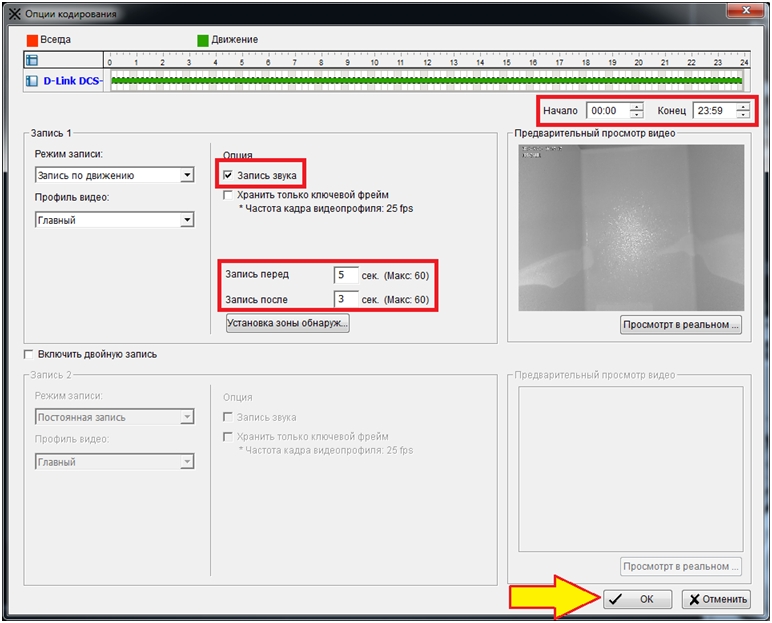Viewport: 772px width, 623px height.
Task: Increase Начало time with the up arrow
Action: click(636, 107)
